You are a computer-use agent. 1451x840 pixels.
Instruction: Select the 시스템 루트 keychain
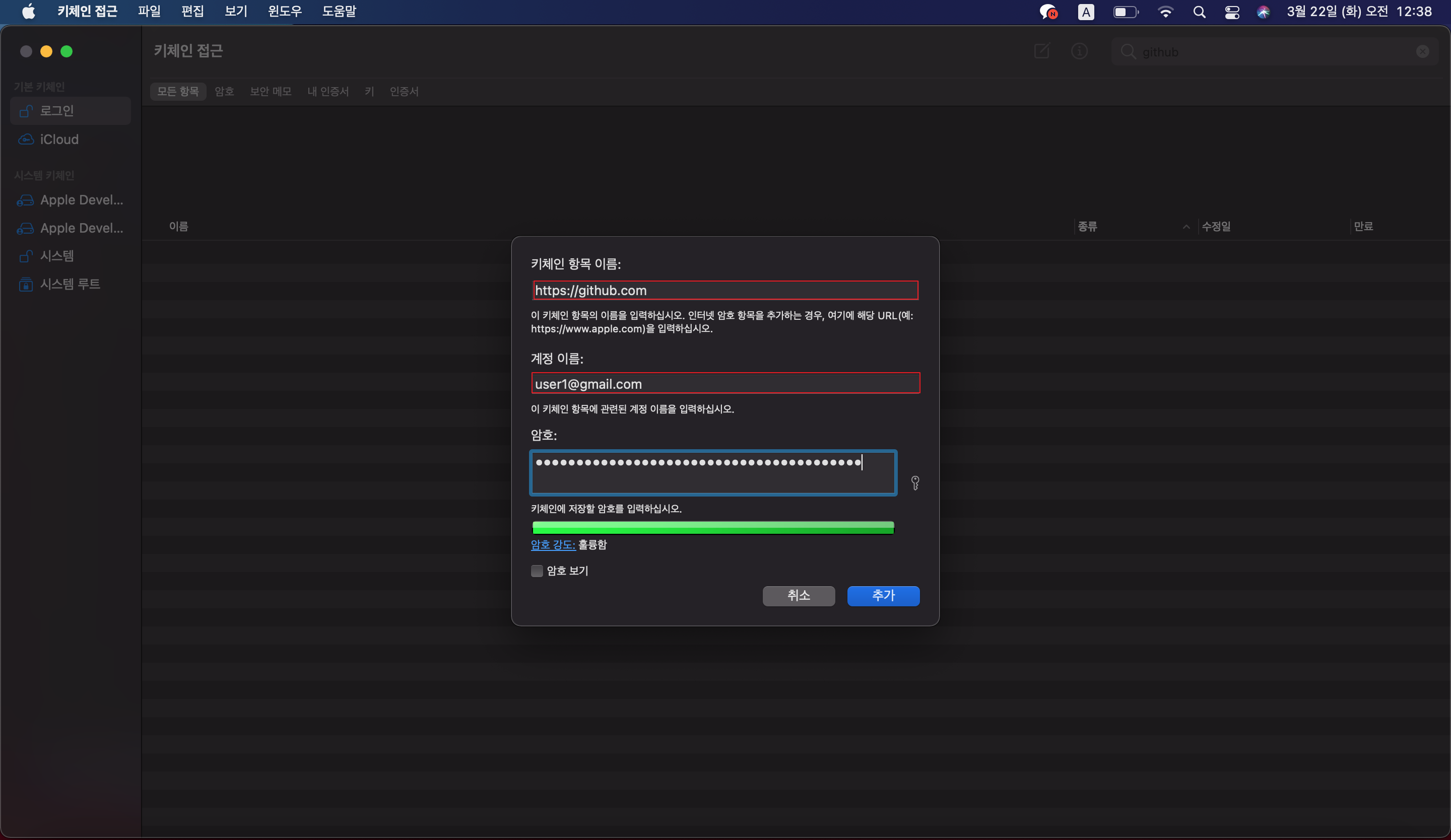pos(70,284)
